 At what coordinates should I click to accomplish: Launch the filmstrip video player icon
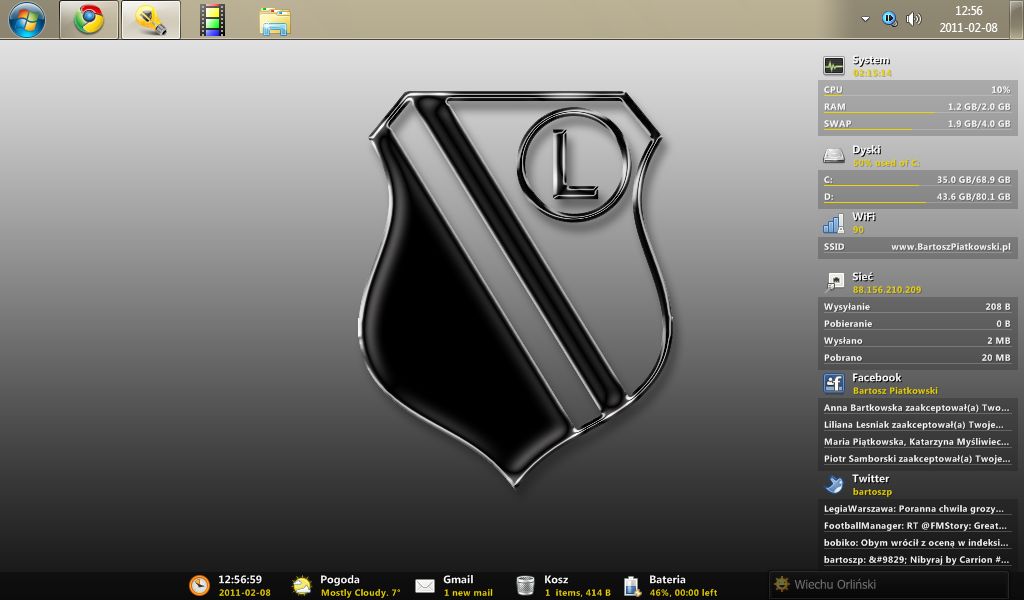[212, 20]
